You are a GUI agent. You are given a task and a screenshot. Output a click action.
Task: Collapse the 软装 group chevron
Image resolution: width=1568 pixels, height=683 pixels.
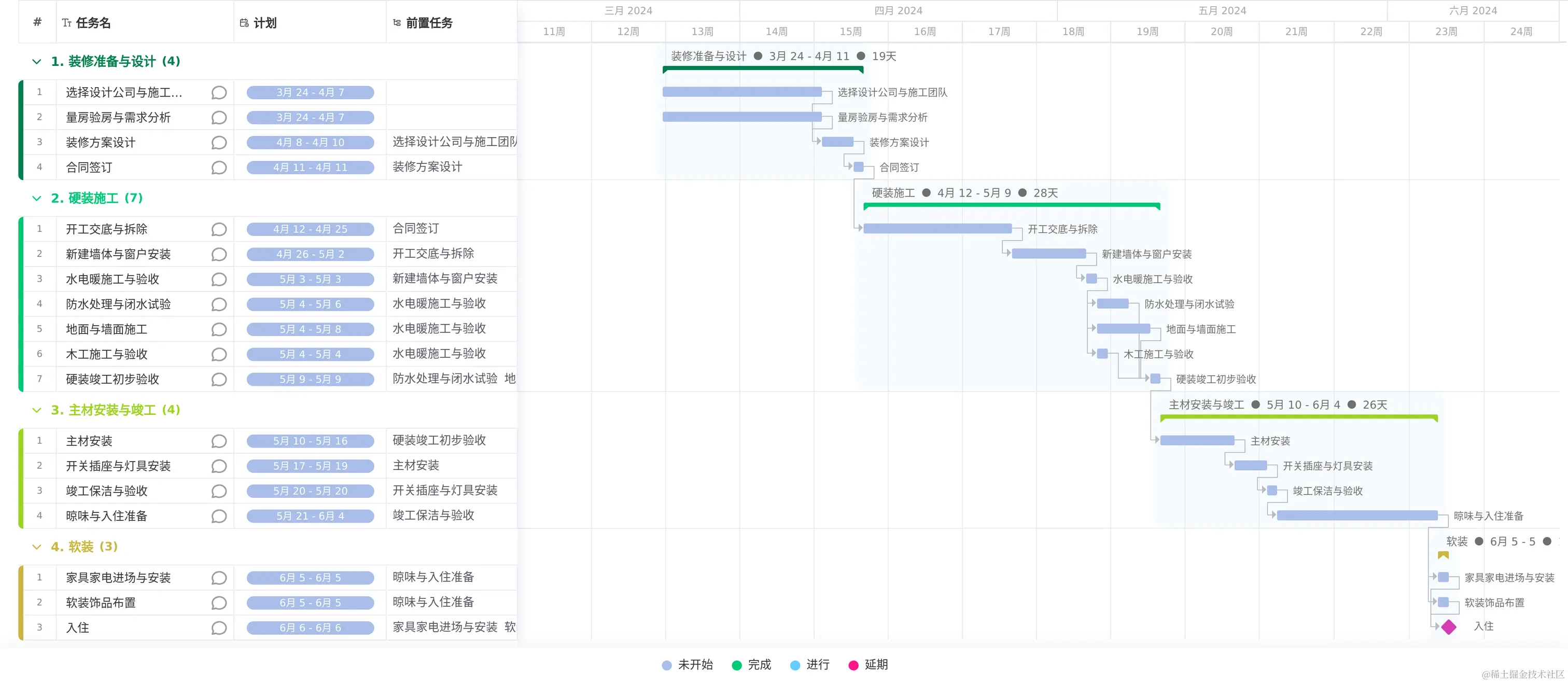pyautogui.click(x=36, y=547)
